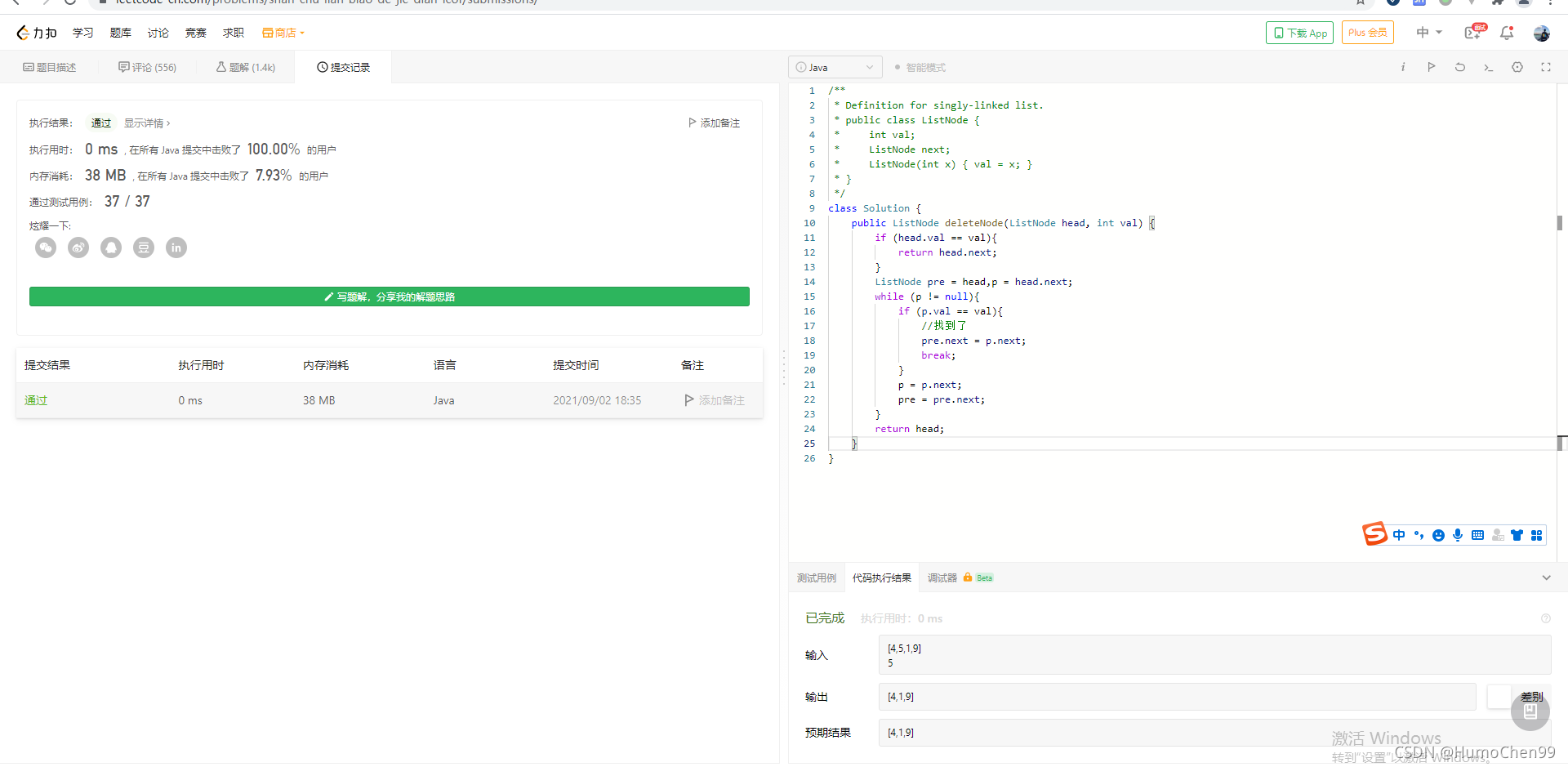Open the user avatar menu
Image resolution: width=1568 pixels, height=767 pixels.
(1542, 33)
